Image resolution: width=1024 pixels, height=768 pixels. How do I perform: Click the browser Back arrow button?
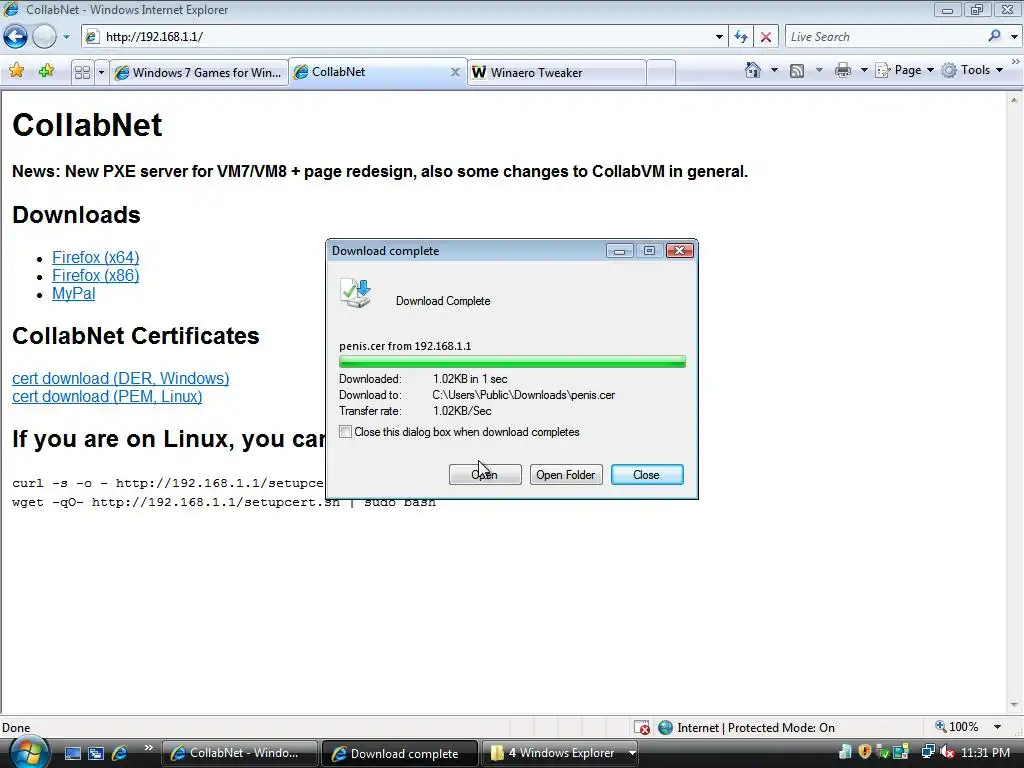pyautogui.click(x=15, y=37)
